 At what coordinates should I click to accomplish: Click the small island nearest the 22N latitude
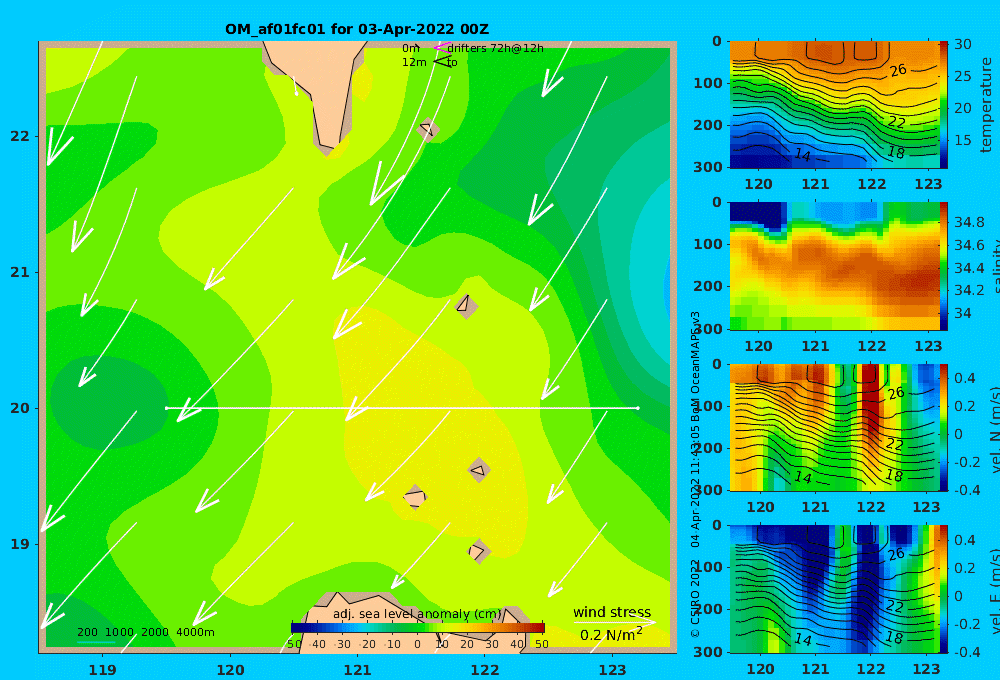(427, 129)
